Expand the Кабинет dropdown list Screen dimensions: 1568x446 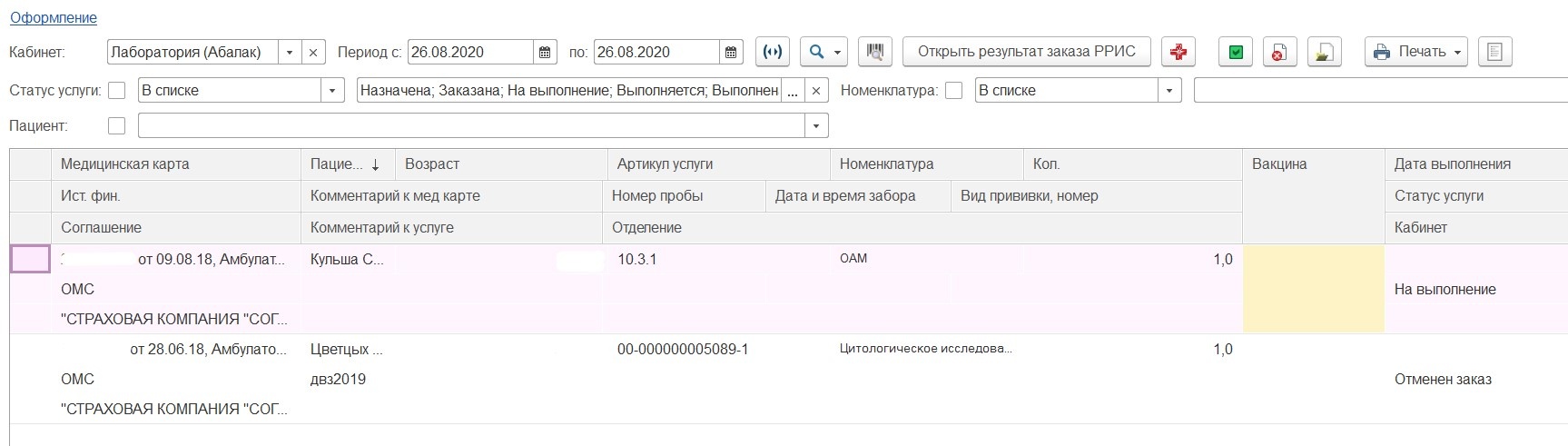[x=289, y=52]
